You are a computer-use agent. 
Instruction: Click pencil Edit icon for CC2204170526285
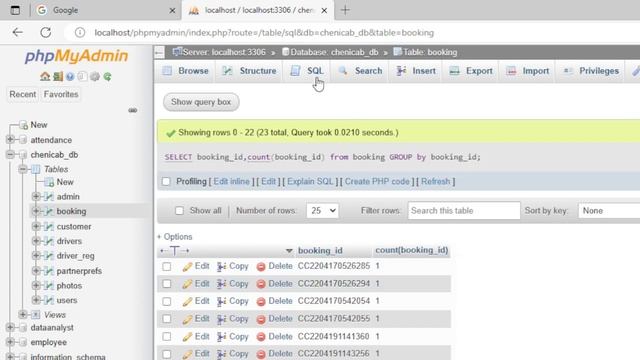tap(187, 267)
